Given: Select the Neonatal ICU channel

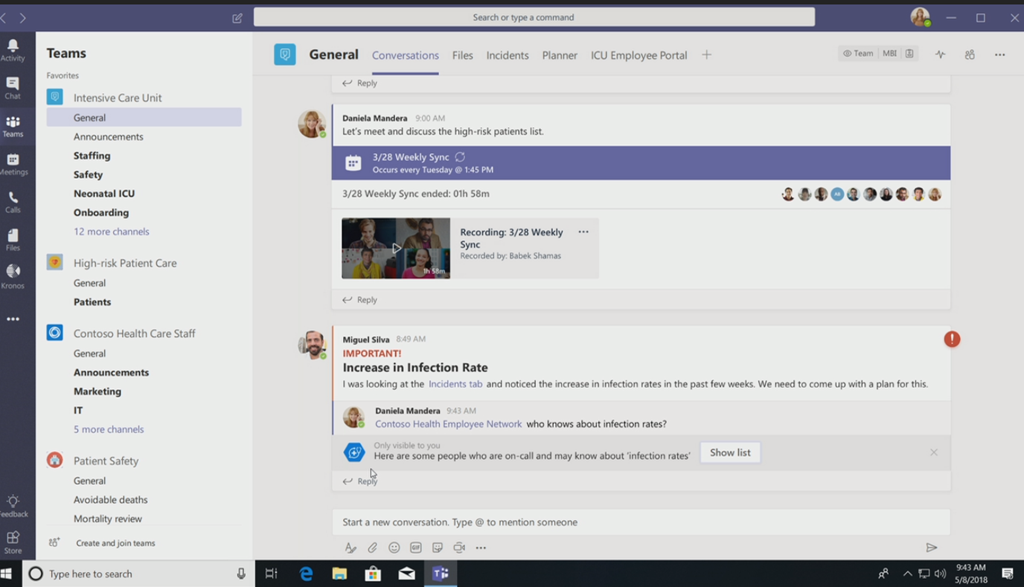Looking at the screenshot, I should tap(104, 194).
